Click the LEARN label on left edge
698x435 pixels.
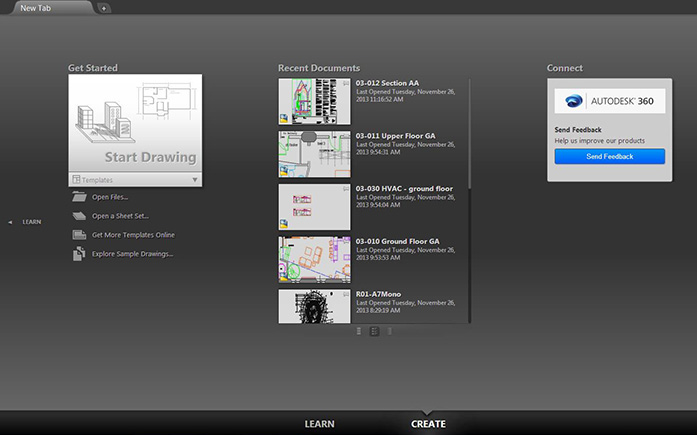pos(32,222)
